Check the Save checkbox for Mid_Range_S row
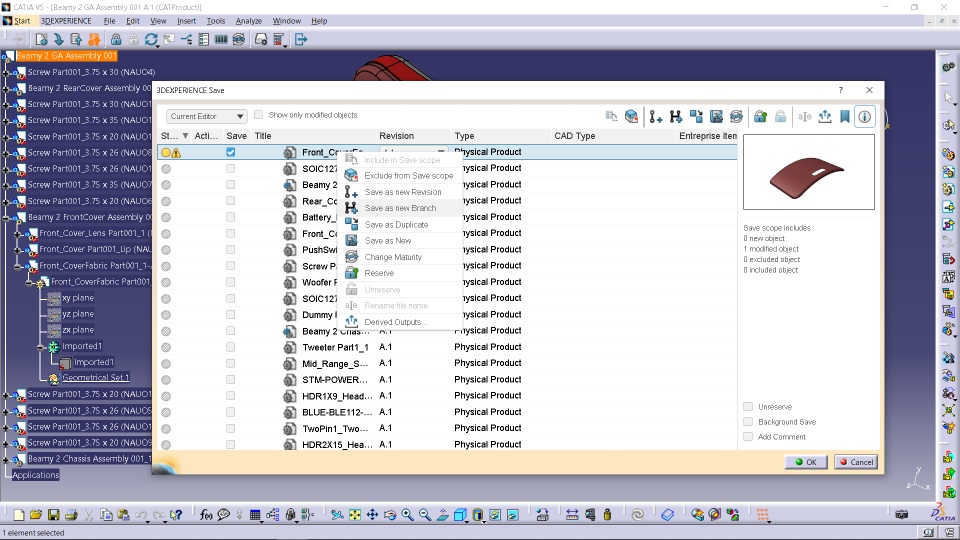 (230, 363)
